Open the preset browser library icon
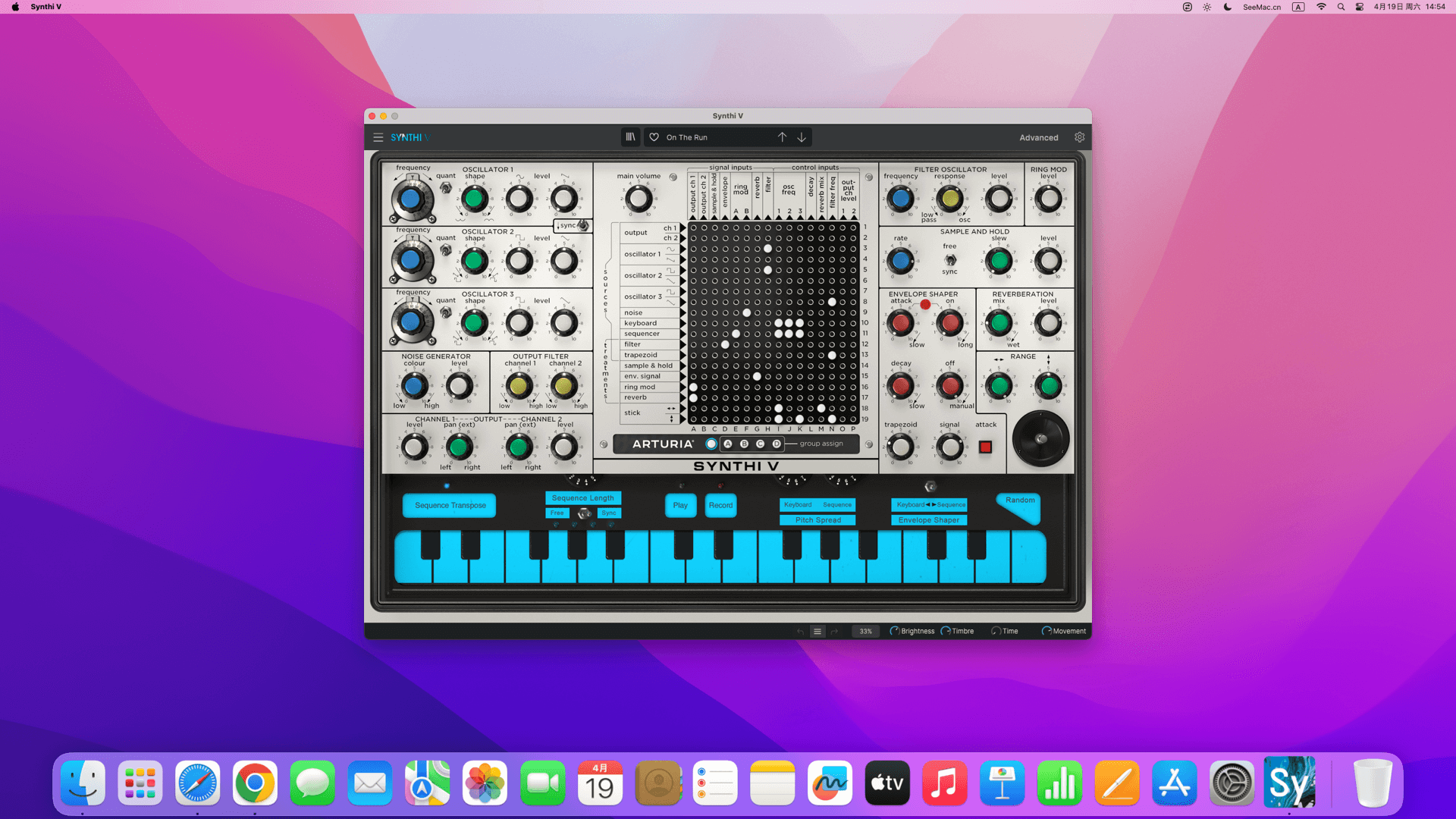This screenshot has height=819, width=1456. [630, 137]
